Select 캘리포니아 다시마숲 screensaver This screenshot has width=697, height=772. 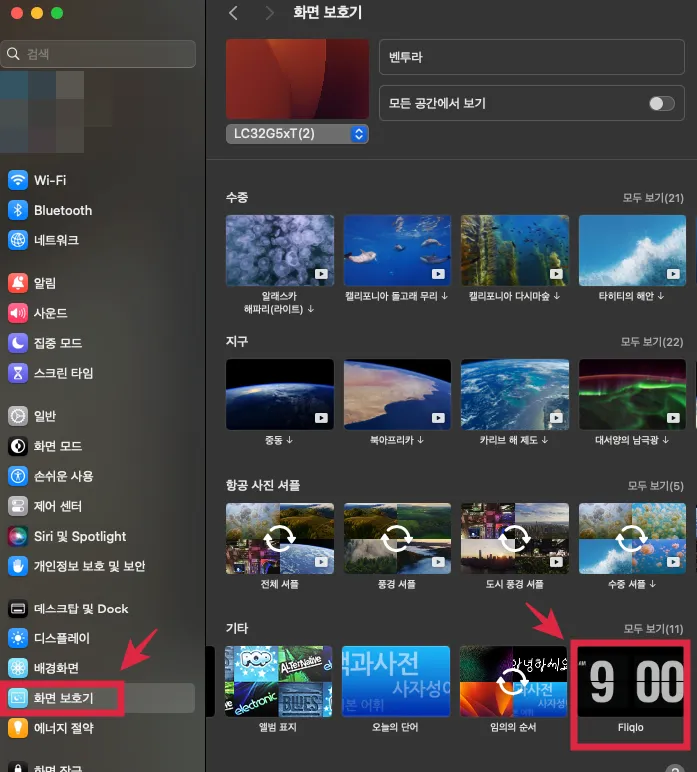click(x=515, y=250)
